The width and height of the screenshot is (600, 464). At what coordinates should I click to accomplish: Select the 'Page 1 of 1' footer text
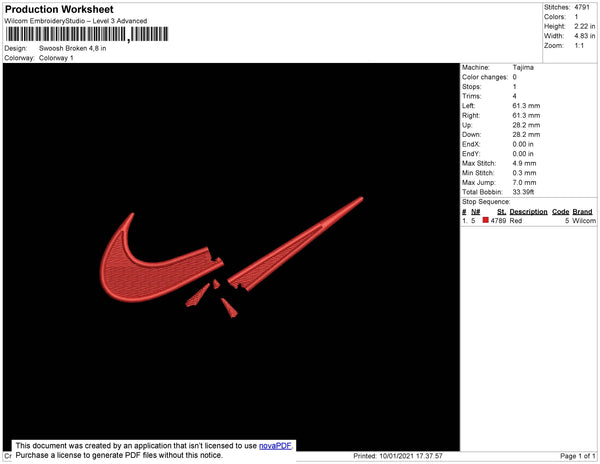pyautogui.click(x=578, y=456)
